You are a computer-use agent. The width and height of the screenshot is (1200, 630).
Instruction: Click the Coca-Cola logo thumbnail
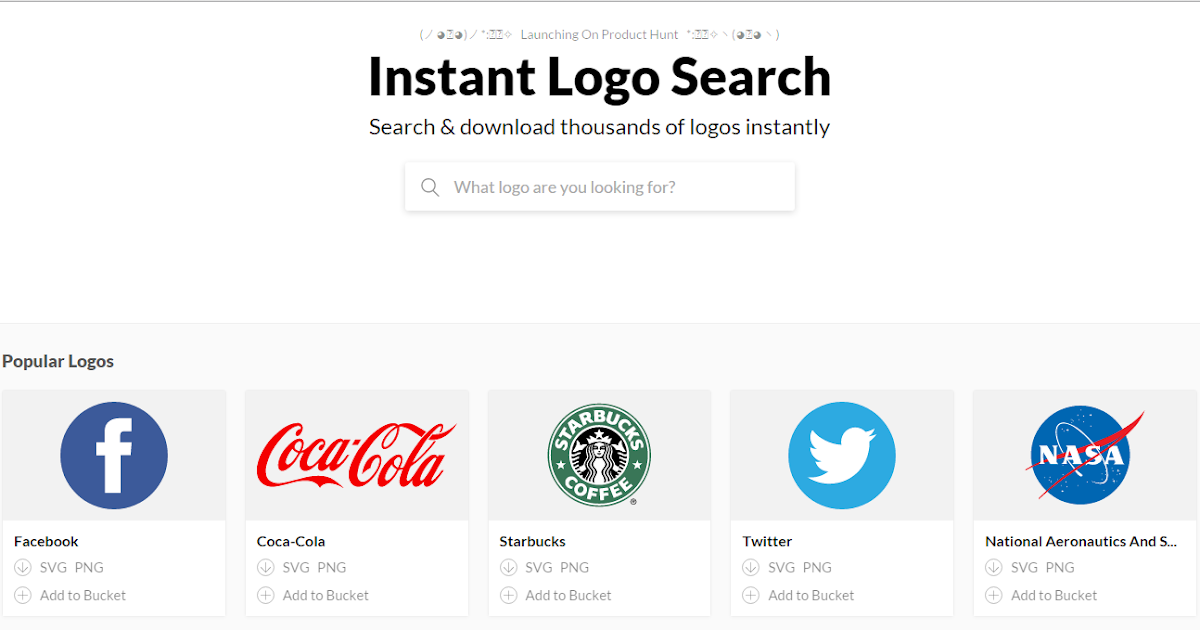pyautogui.click(x=357, y=455)
